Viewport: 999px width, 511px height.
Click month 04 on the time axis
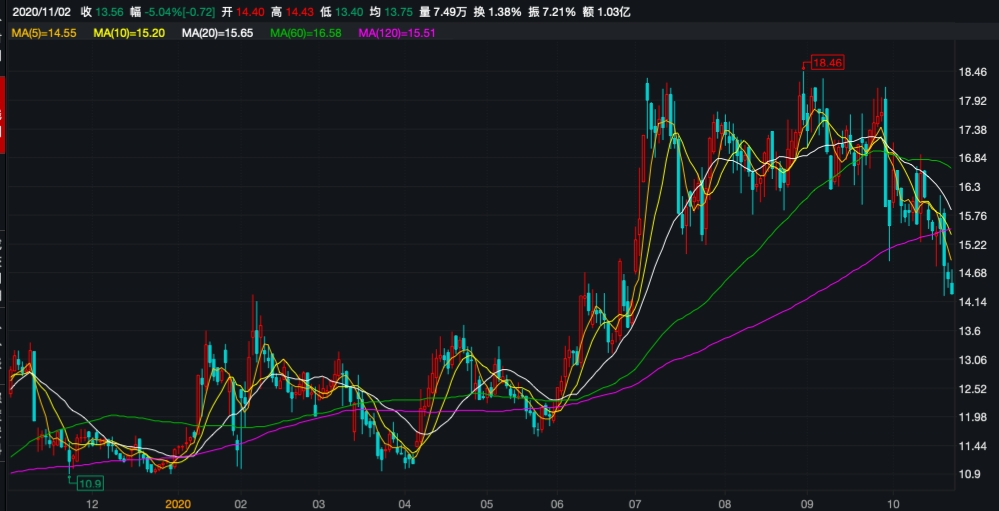(404, 503)
